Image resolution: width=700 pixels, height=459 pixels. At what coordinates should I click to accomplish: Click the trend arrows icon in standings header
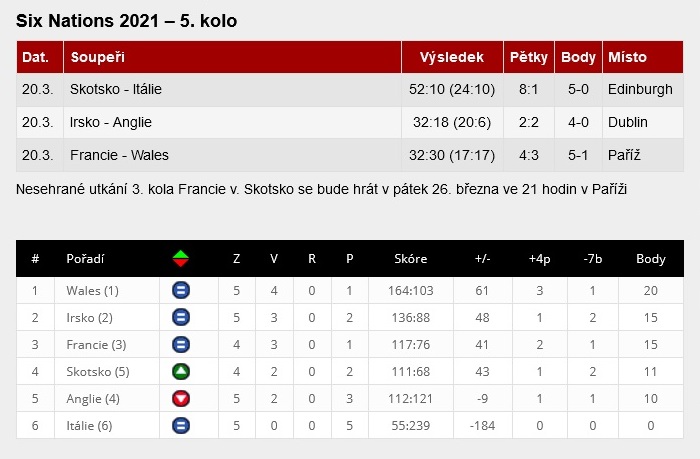click(181, 258)
